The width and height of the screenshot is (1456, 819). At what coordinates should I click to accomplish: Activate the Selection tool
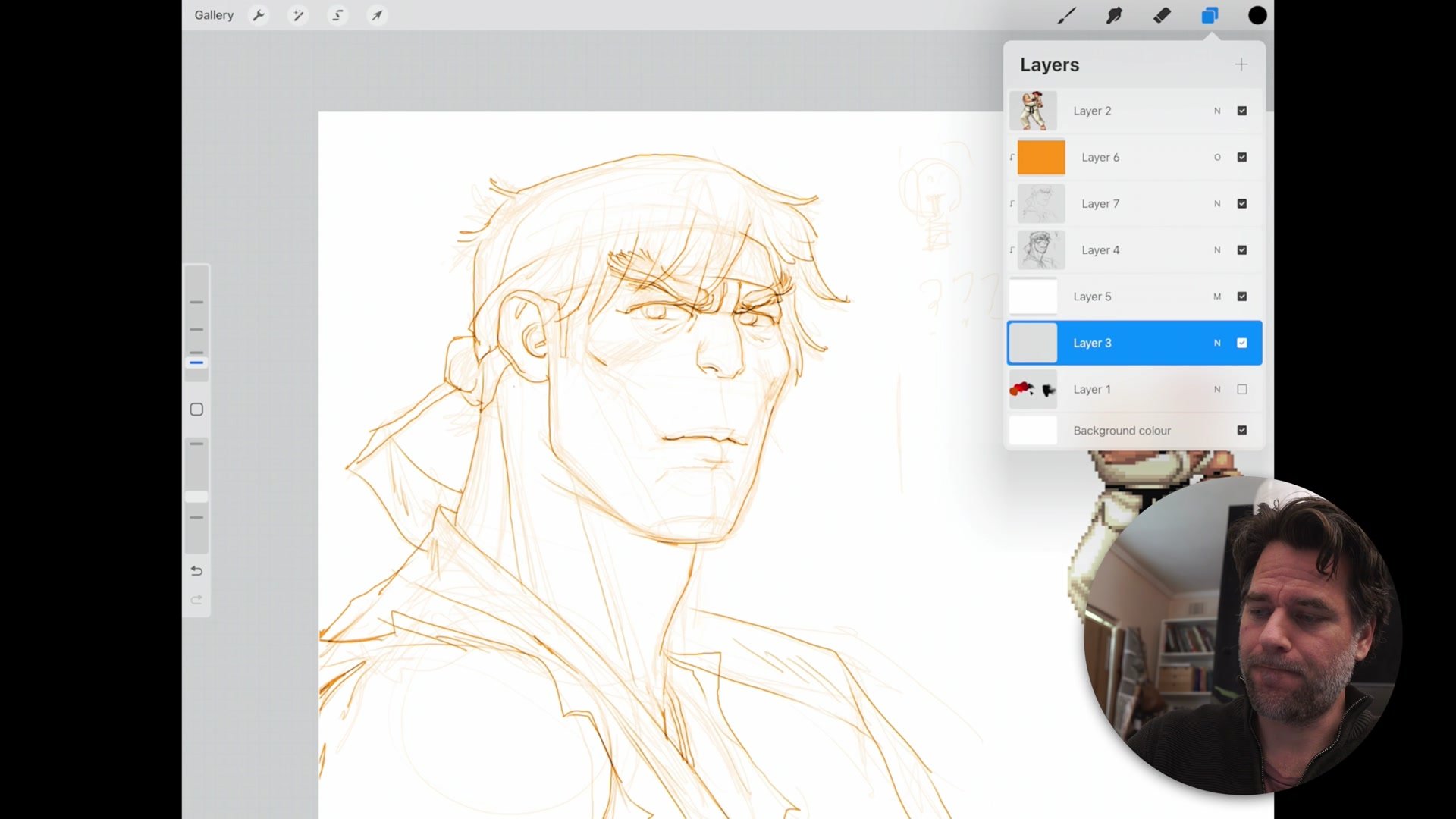click(x=337, y=15)
